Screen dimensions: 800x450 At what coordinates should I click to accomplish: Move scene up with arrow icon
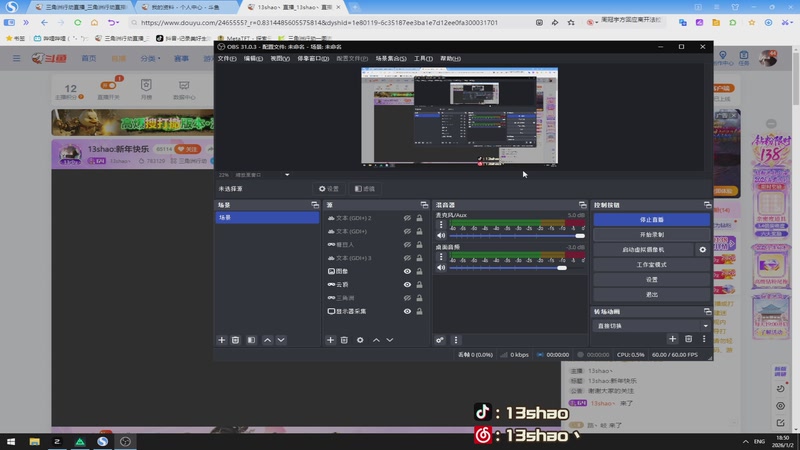point(267,340)
